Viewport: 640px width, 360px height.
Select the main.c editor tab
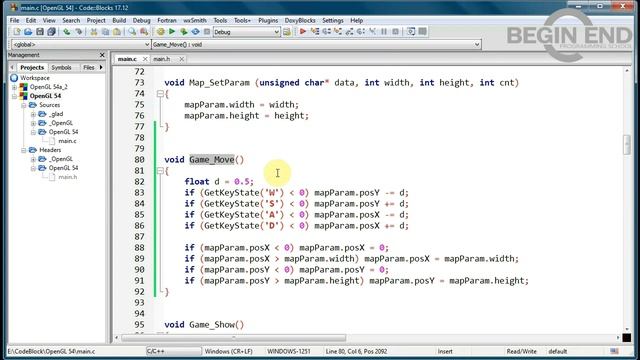(x=127, y=59)
